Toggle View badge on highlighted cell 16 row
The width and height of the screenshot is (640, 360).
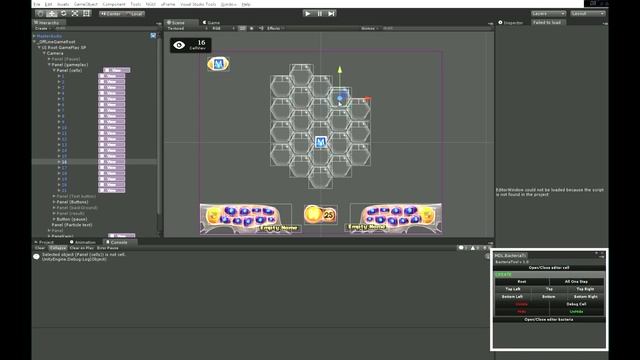[x=111, y=162]
